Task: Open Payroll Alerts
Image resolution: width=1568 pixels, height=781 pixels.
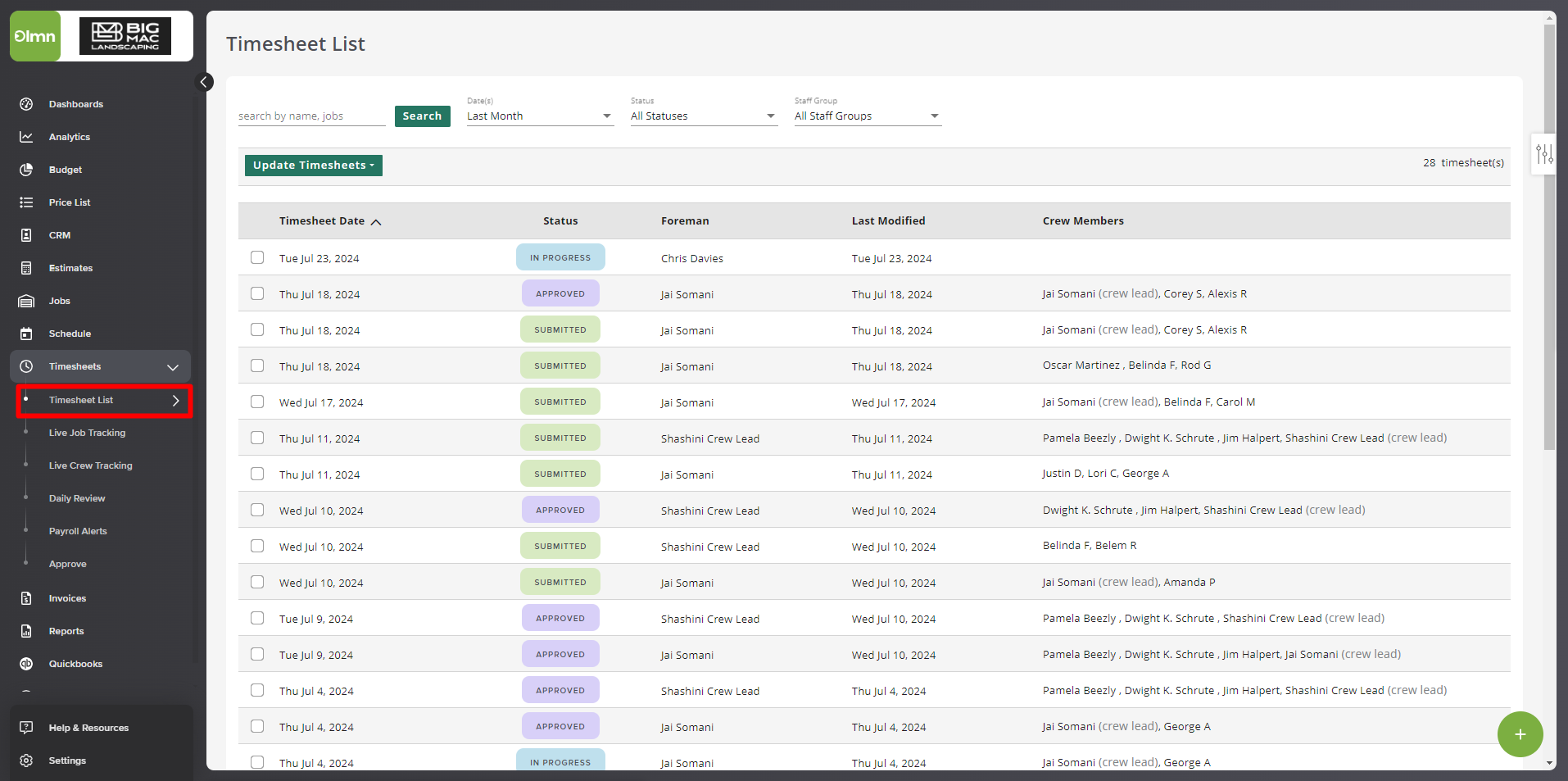Action: pyautogui.click(x=78, y=531)
